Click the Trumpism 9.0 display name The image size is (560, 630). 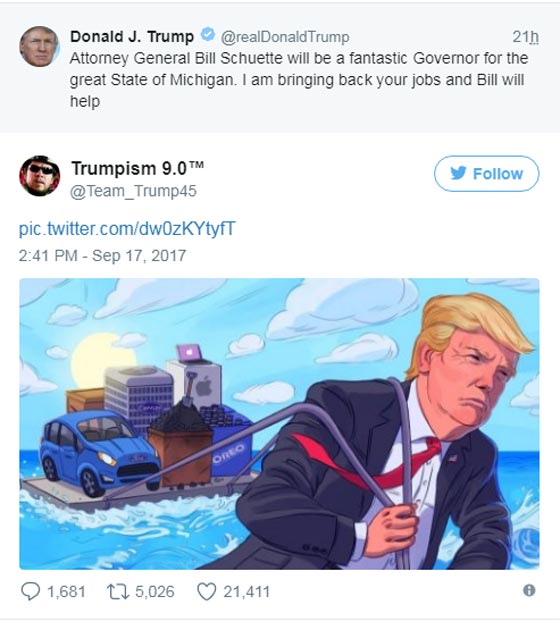pyautogui.click(x=137, y=168)
